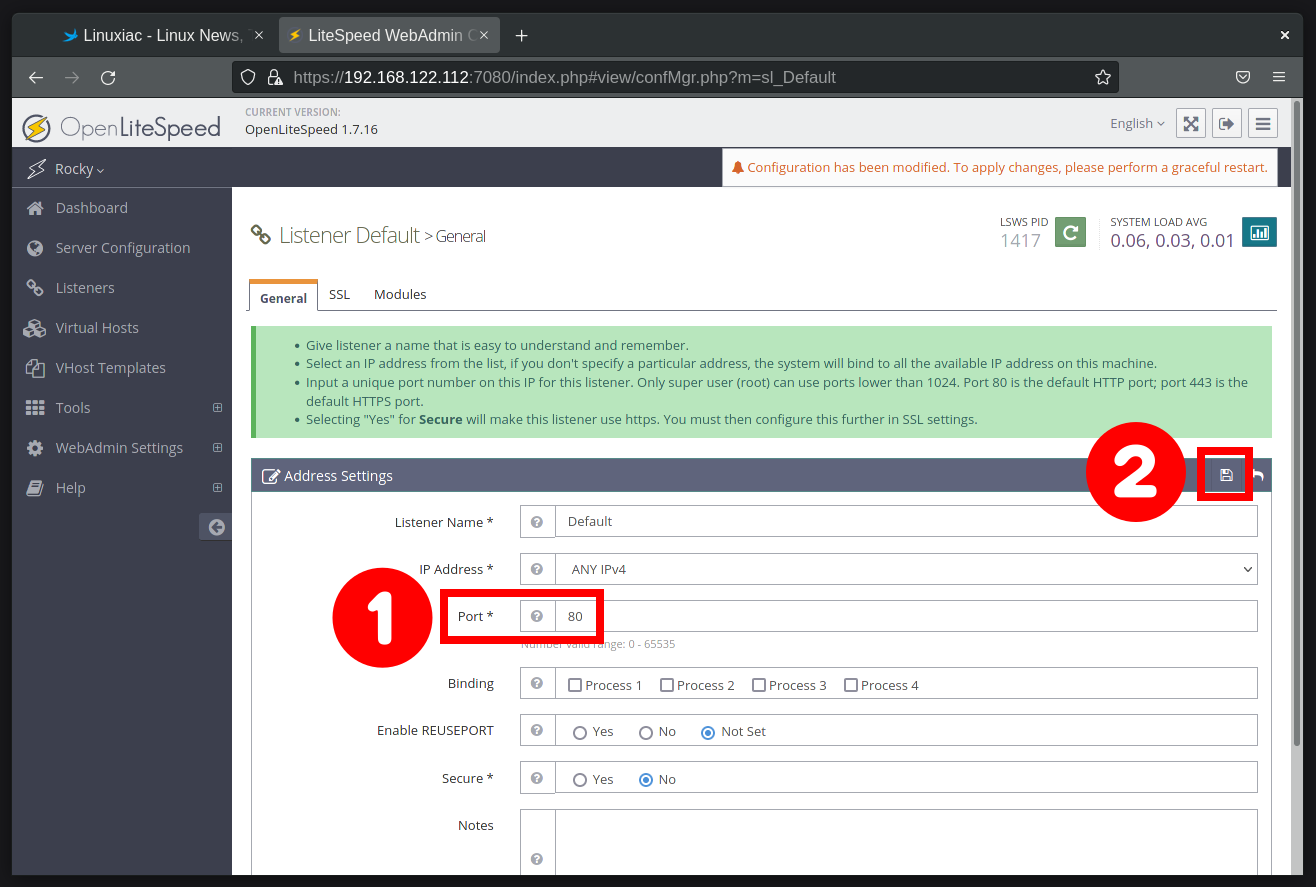This screenshot has height=887, width=1316.
Task: Click the padlock site security icon
Action: point(274,77)
